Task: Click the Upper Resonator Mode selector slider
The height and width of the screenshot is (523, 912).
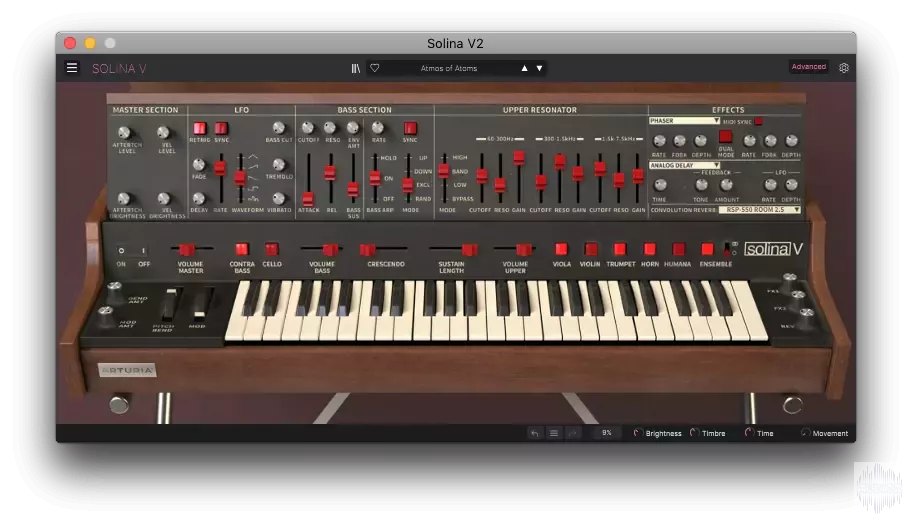Action: (x=444, y=171)
